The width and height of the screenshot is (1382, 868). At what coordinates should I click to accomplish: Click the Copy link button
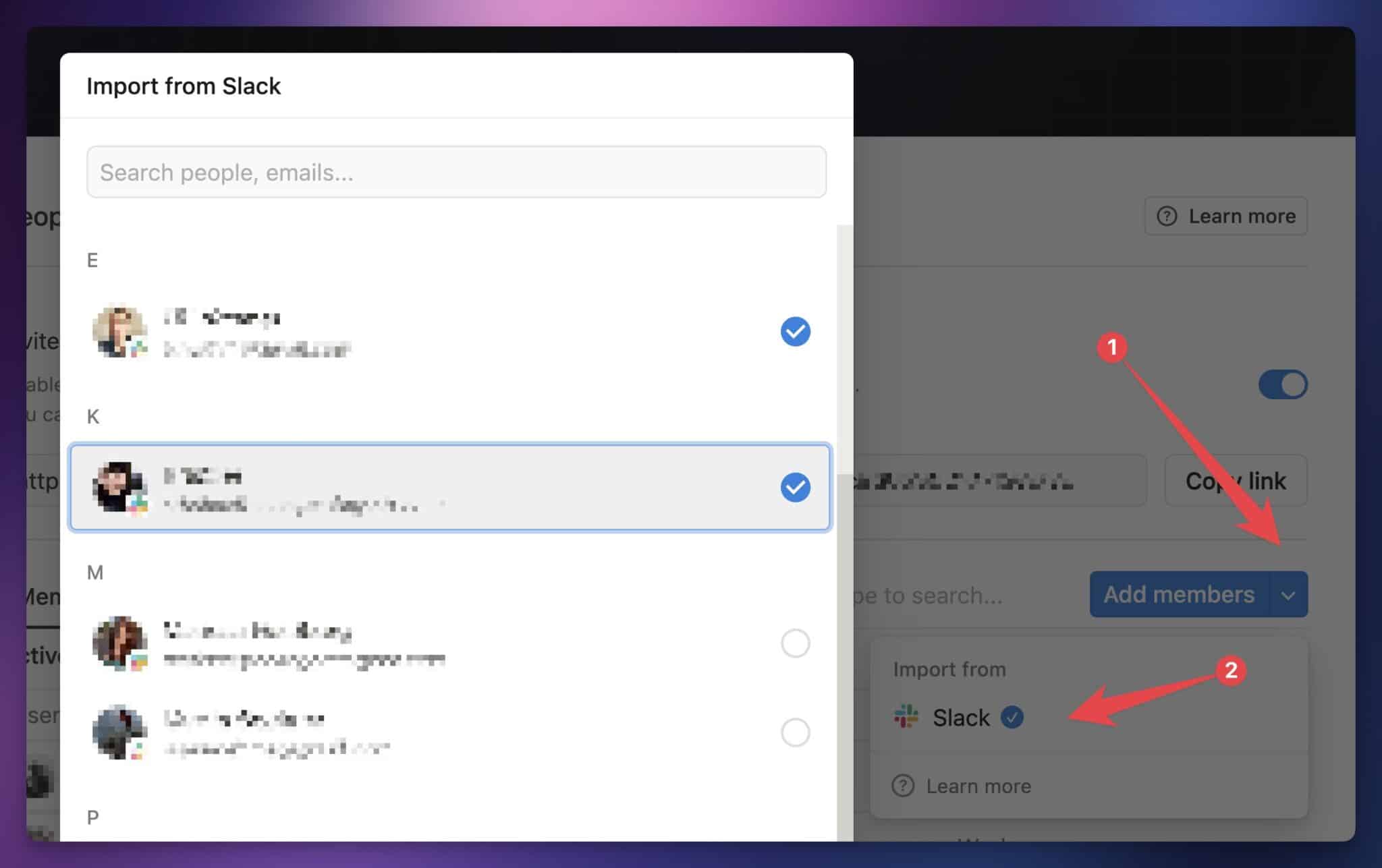[1235, 480]
